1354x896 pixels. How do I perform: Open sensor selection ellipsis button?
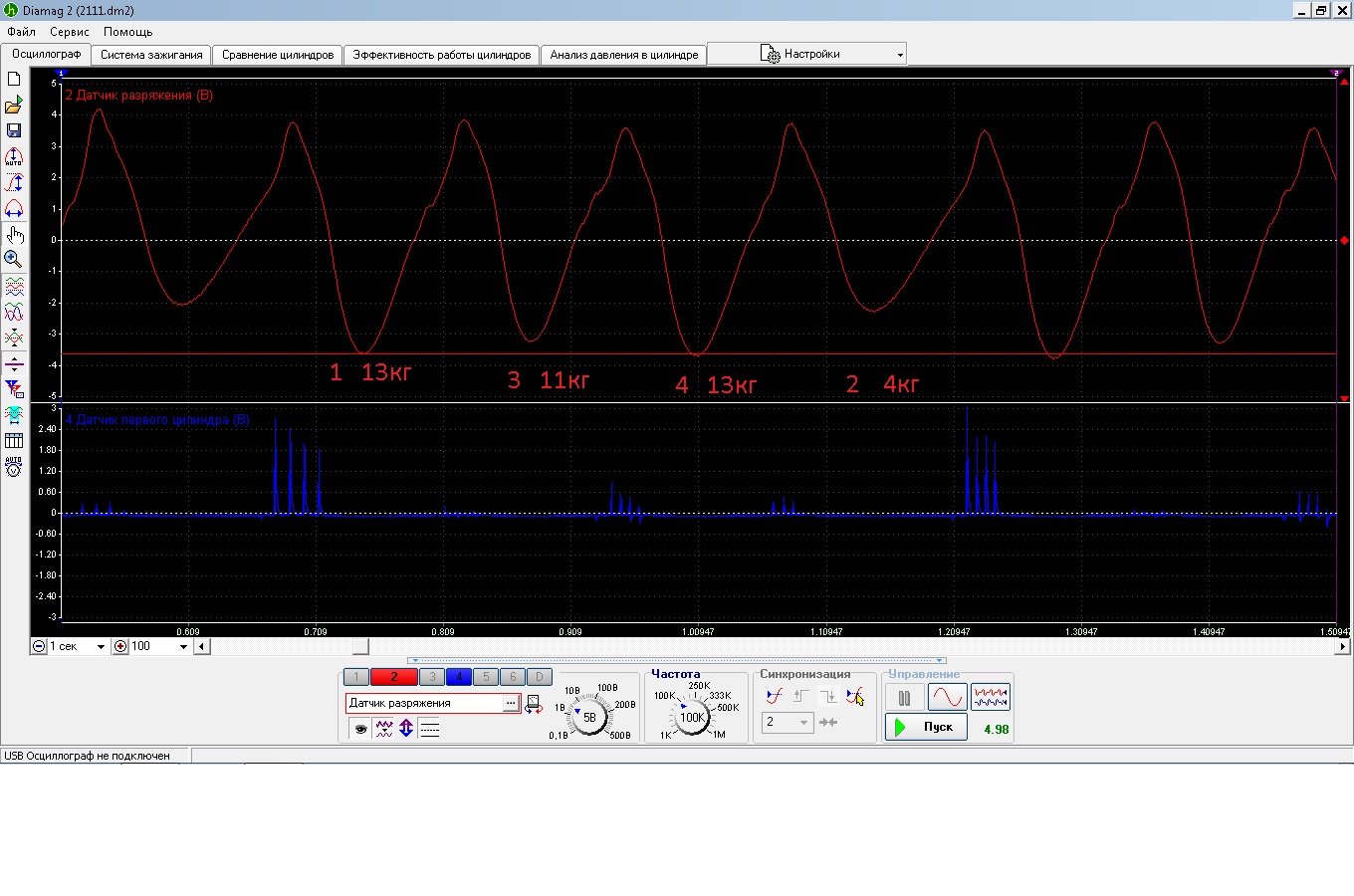click(511, 703)
